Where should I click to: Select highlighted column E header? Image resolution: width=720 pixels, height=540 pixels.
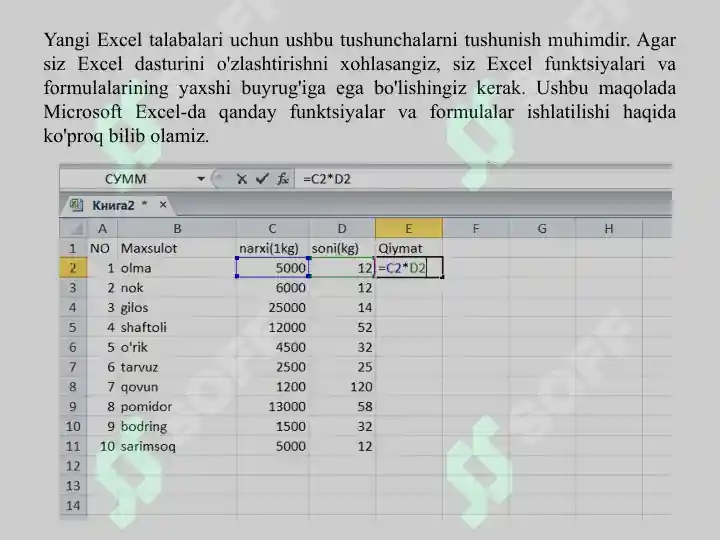[x=409, y=228]
